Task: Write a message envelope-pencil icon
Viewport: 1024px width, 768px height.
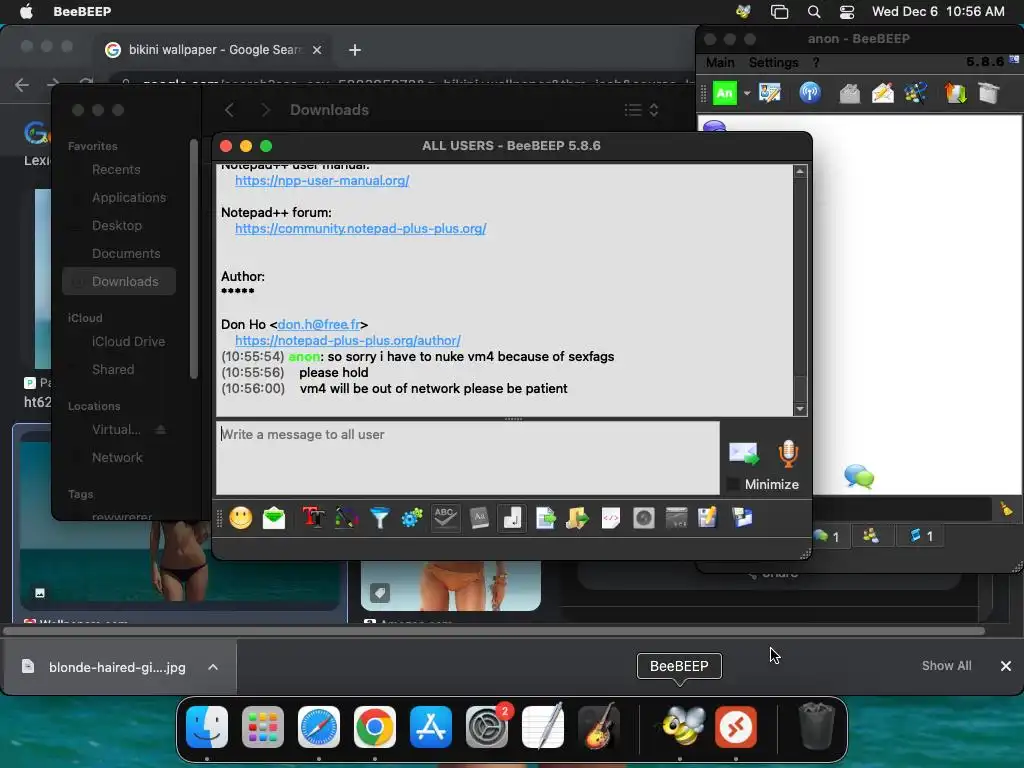Action: [883, 93]
